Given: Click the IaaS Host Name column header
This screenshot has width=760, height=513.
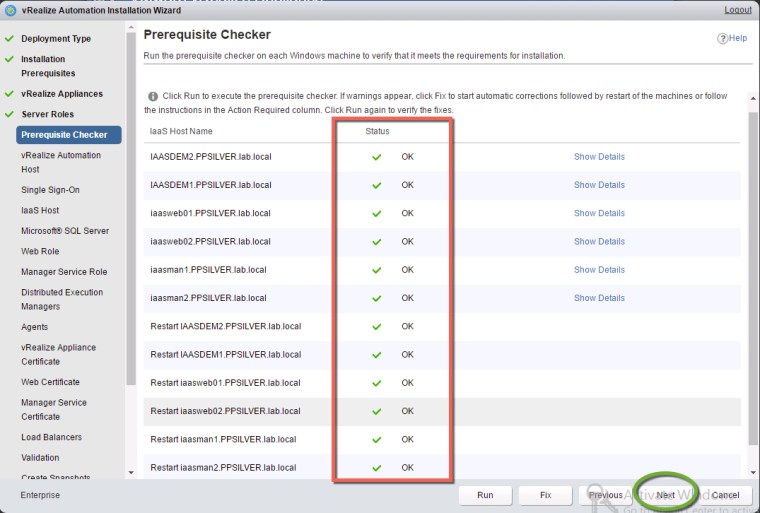Looking at the screenshot, I should pos(181,131).
